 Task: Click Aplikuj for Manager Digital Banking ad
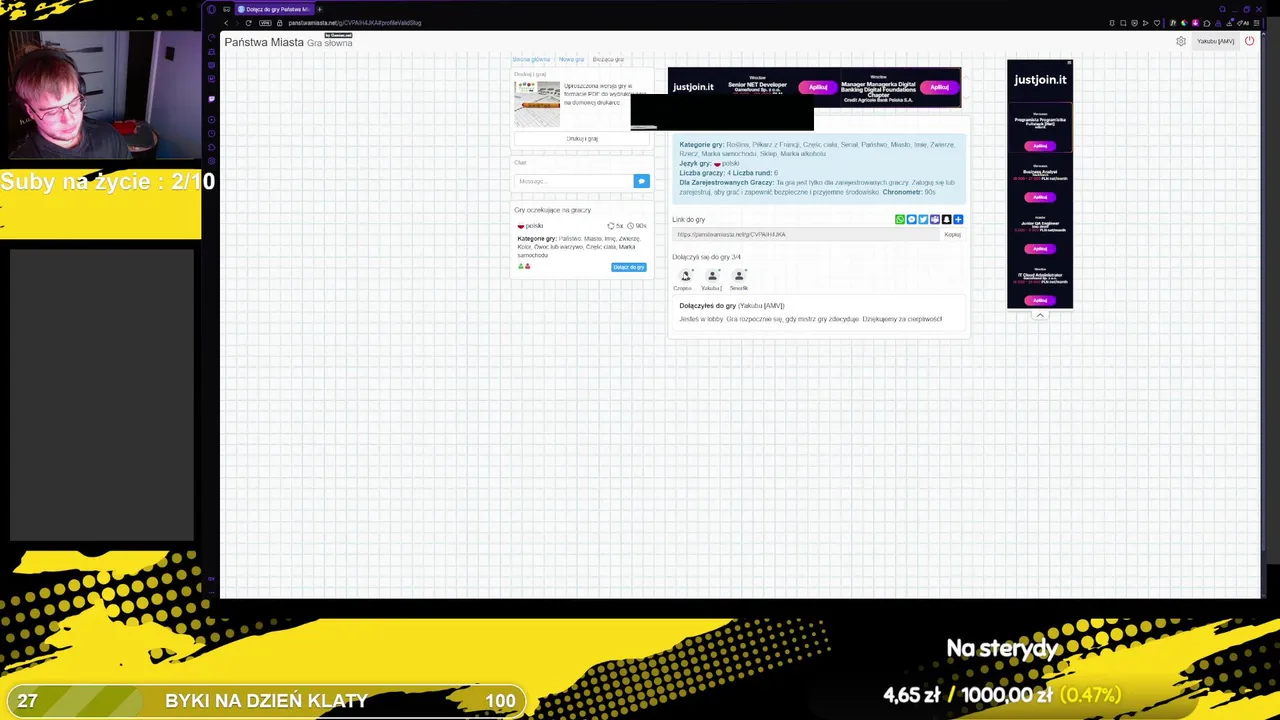click(939, 87)
